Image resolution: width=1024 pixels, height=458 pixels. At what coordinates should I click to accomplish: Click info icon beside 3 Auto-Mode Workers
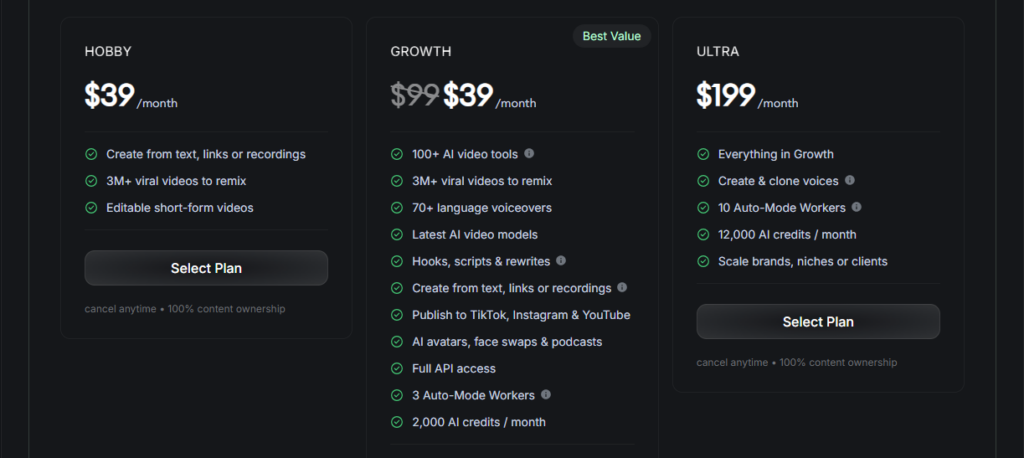click(546, 395)
